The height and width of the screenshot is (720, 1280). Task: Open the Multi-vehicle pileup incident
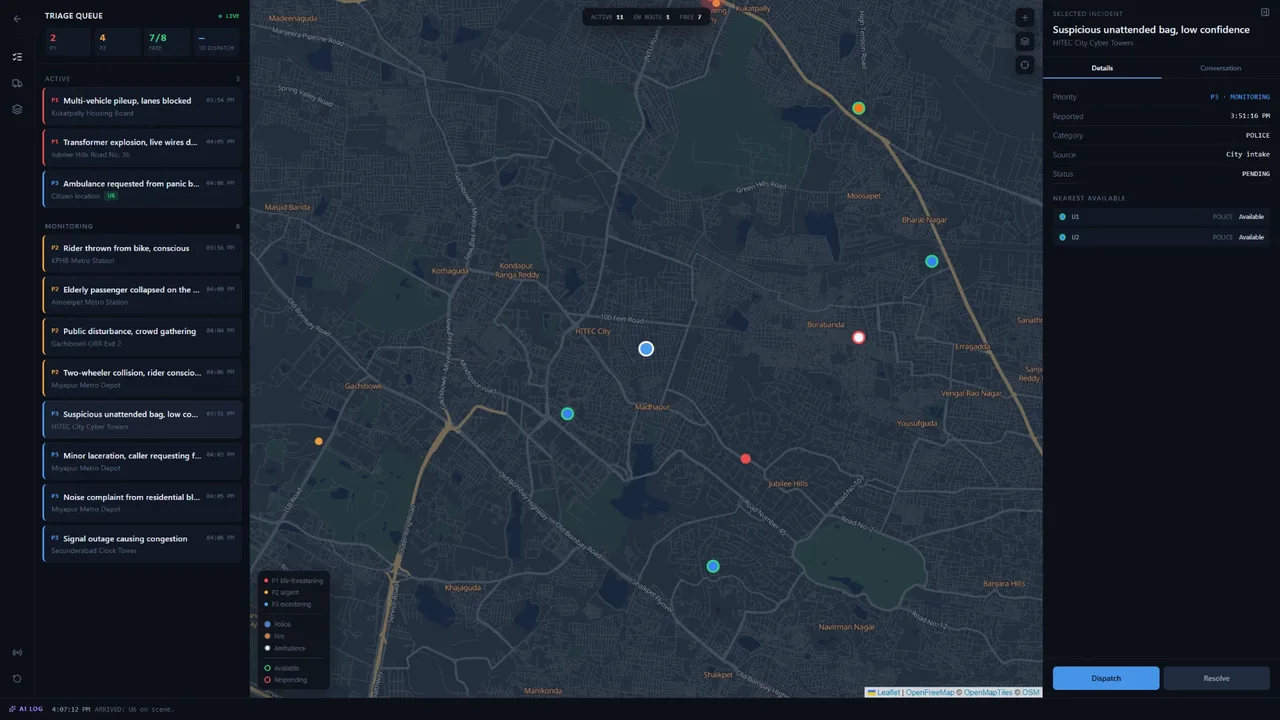(142, 106)
